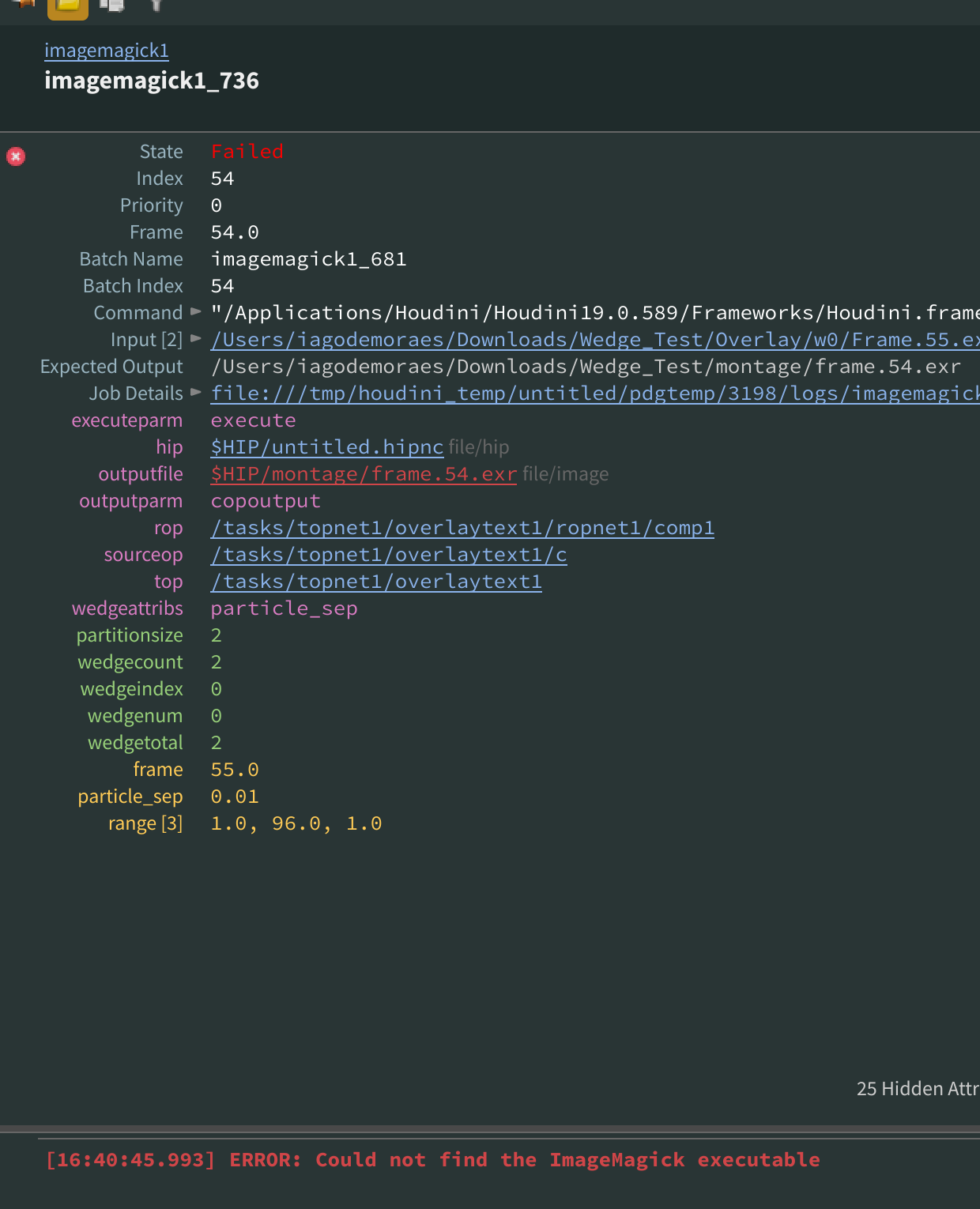Select the Expected Output file path text
The width and height of the screenshot is (980, 1209).
click(x=586, y=367)
